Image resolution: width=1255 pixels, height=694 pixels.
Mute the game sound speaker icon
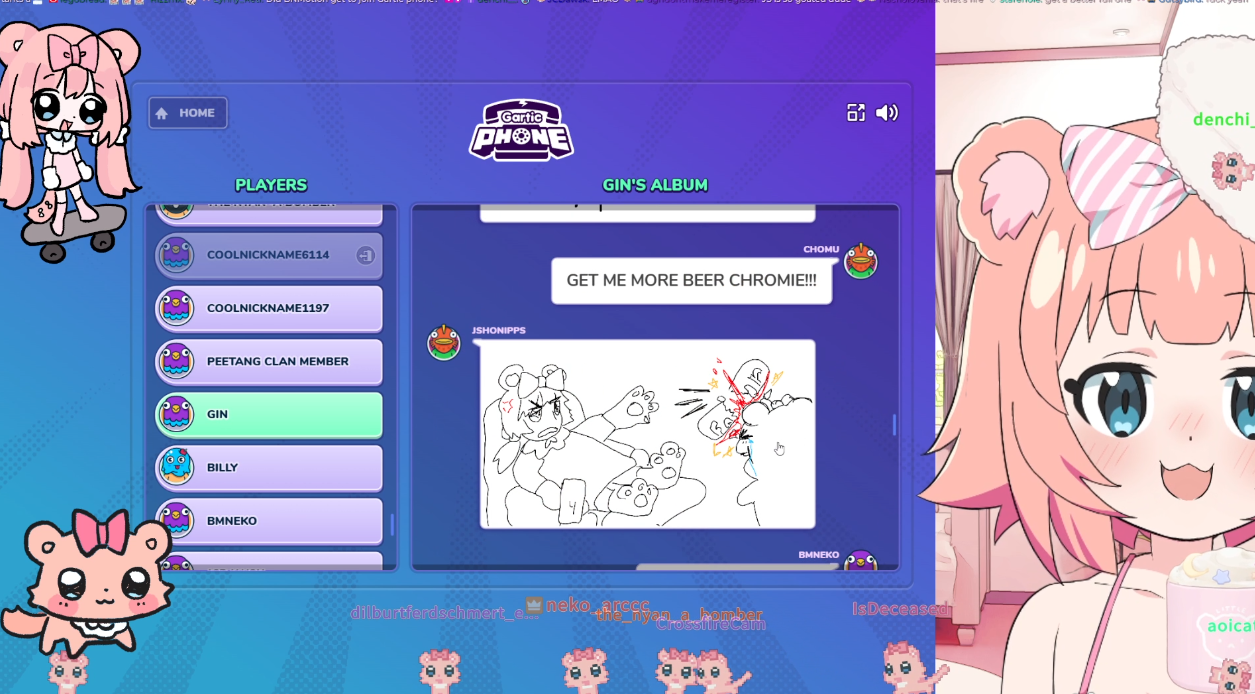click(x=887, y=113)
